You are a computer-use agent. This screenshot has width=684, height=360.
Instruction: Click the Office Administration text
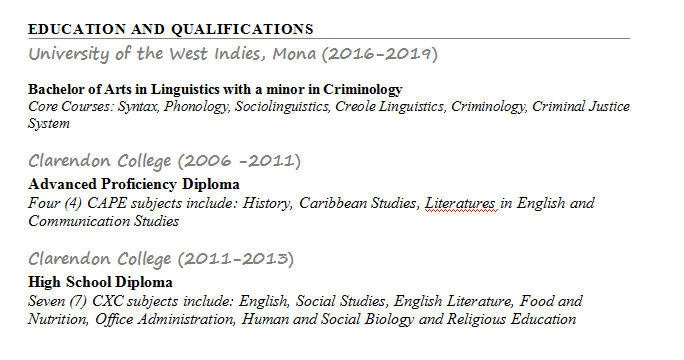click(x=165, y=319)
